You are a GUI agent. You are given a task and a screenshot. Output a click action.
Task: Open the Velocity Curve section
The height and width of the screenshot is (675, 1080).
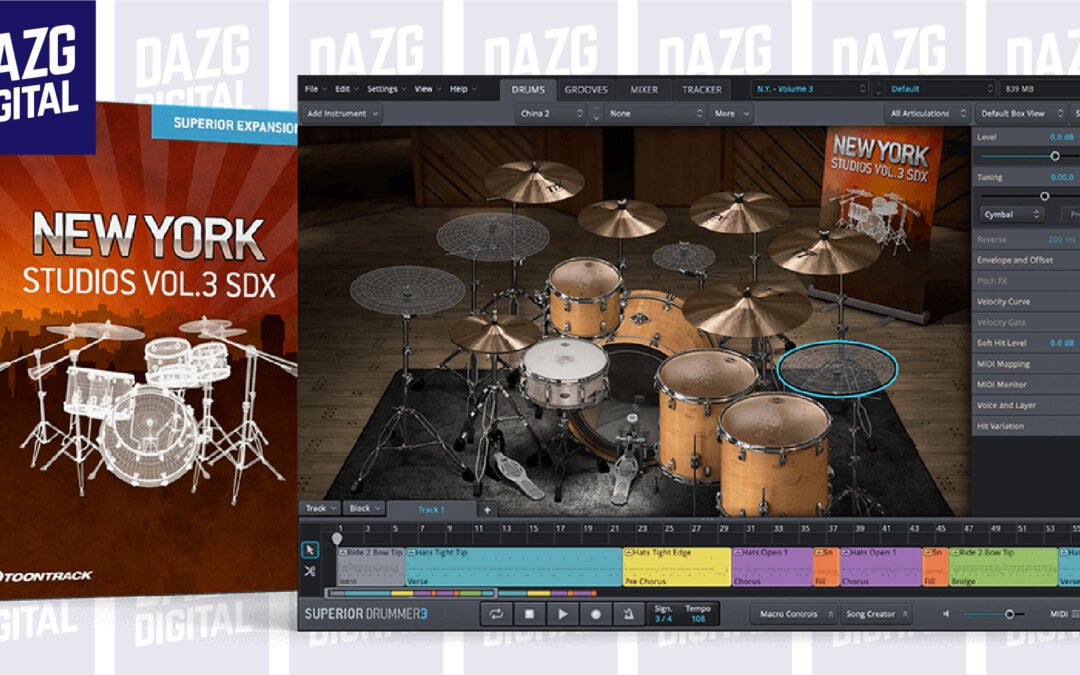[1026, 302]
